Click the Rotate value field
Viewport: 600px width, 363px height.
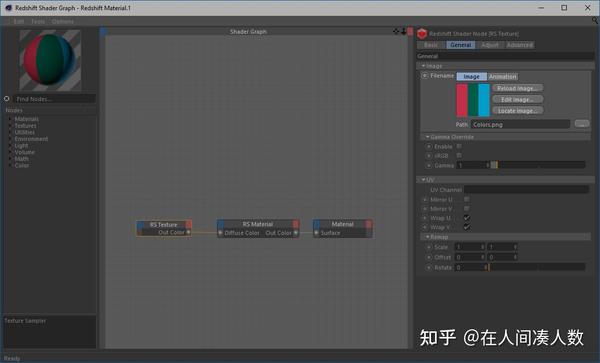[471, 267]
